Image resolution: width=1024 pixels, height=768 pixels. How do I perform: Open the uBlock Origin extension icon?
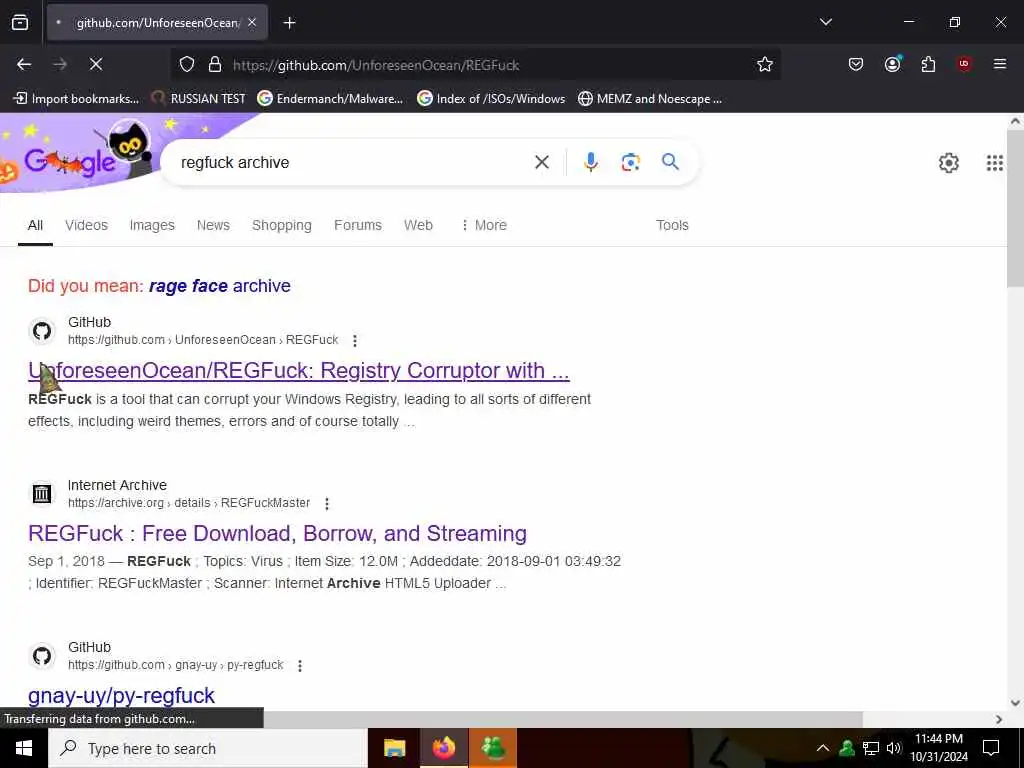pyautogui.click(x=964, y=64)
